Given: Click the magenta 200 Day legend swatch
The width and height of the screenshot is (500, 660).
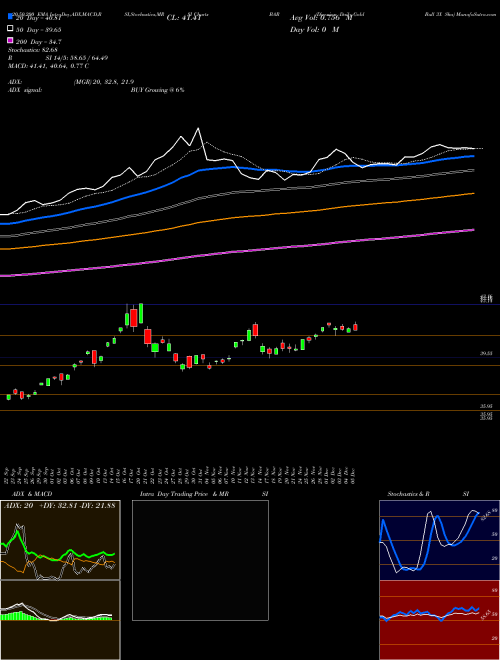Looking at the screenshot, I should point(10,41).
